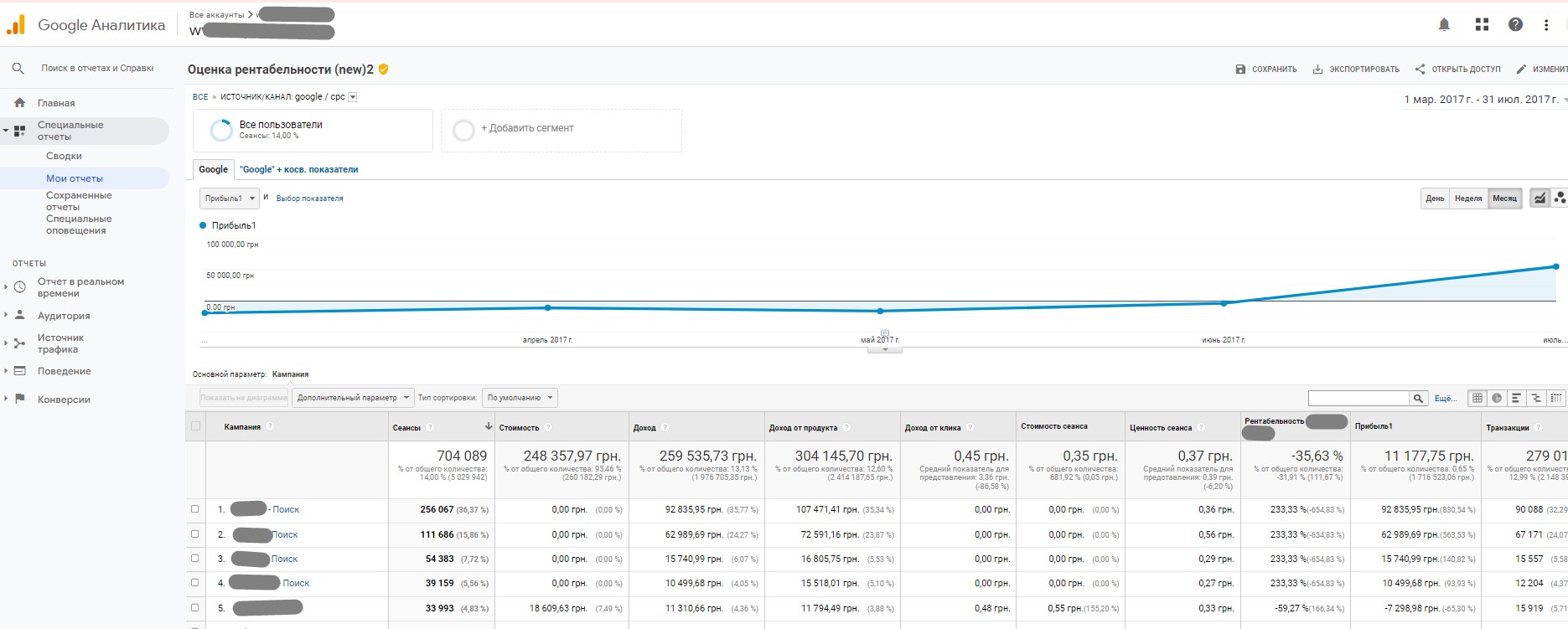Switch to pivot table view icon

(1555, 398)
